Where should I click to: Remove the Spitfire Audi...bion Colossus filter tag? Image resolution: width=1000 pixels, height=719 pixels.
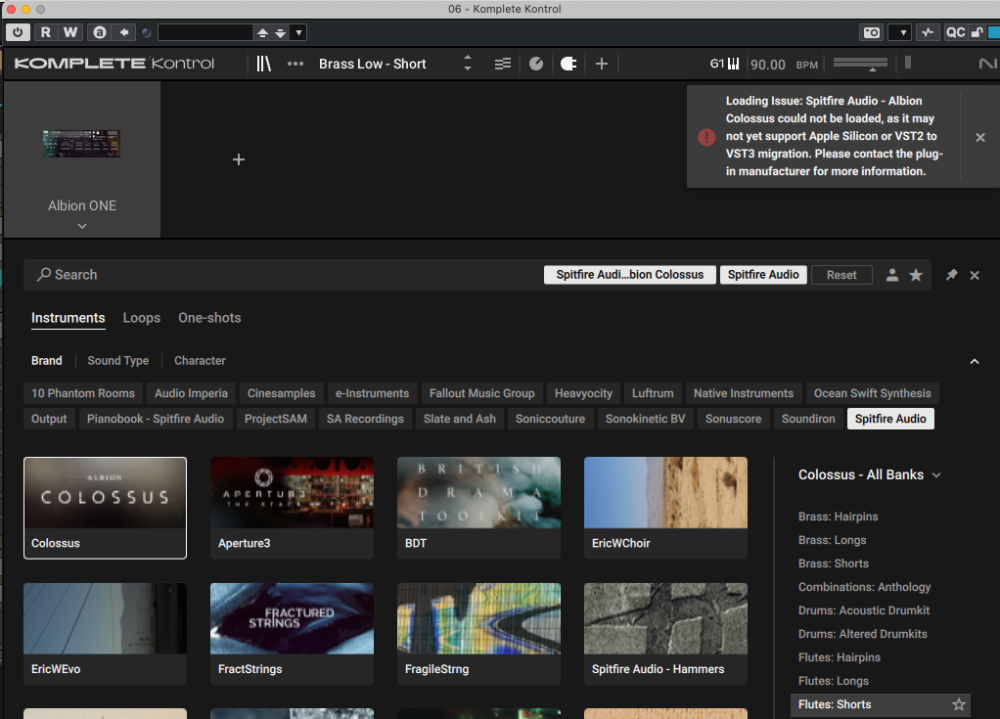pyautogui.click(x=629, y=275)
